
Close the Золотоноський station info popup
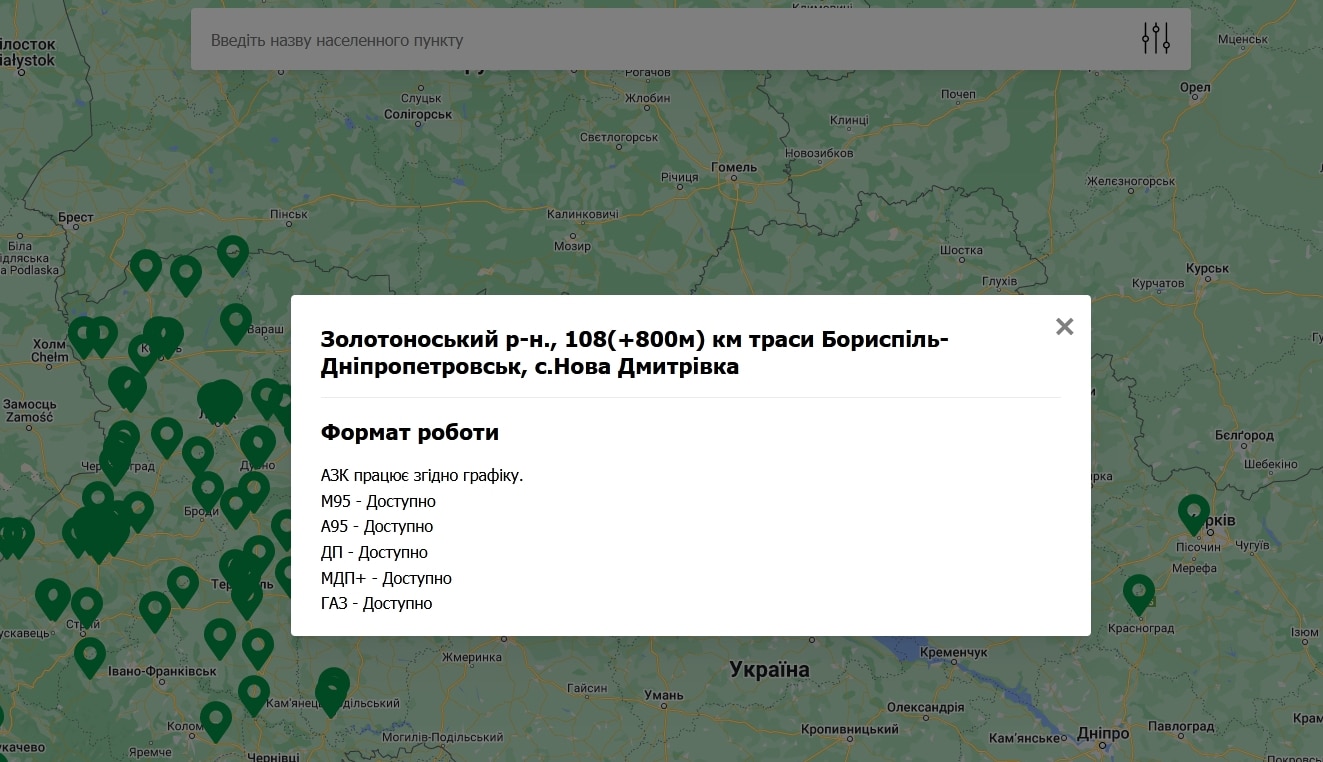pyautogui.click(x=1063, y=326)
